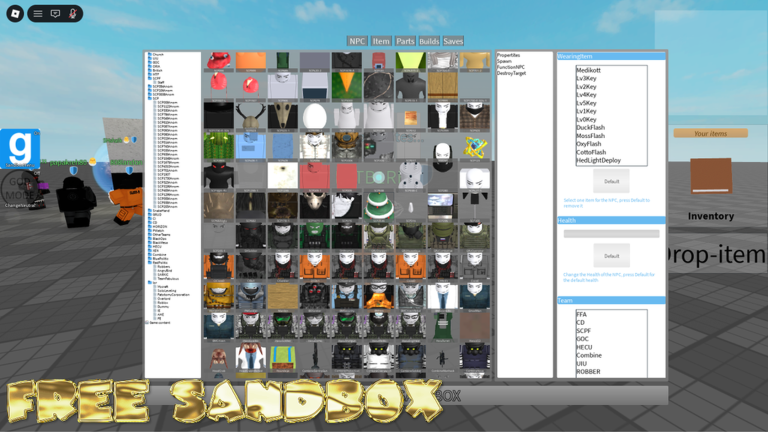Viewport: 768px width, 432px height.
Task: Select the Robbers tree entry
Action: click(163, 266)
